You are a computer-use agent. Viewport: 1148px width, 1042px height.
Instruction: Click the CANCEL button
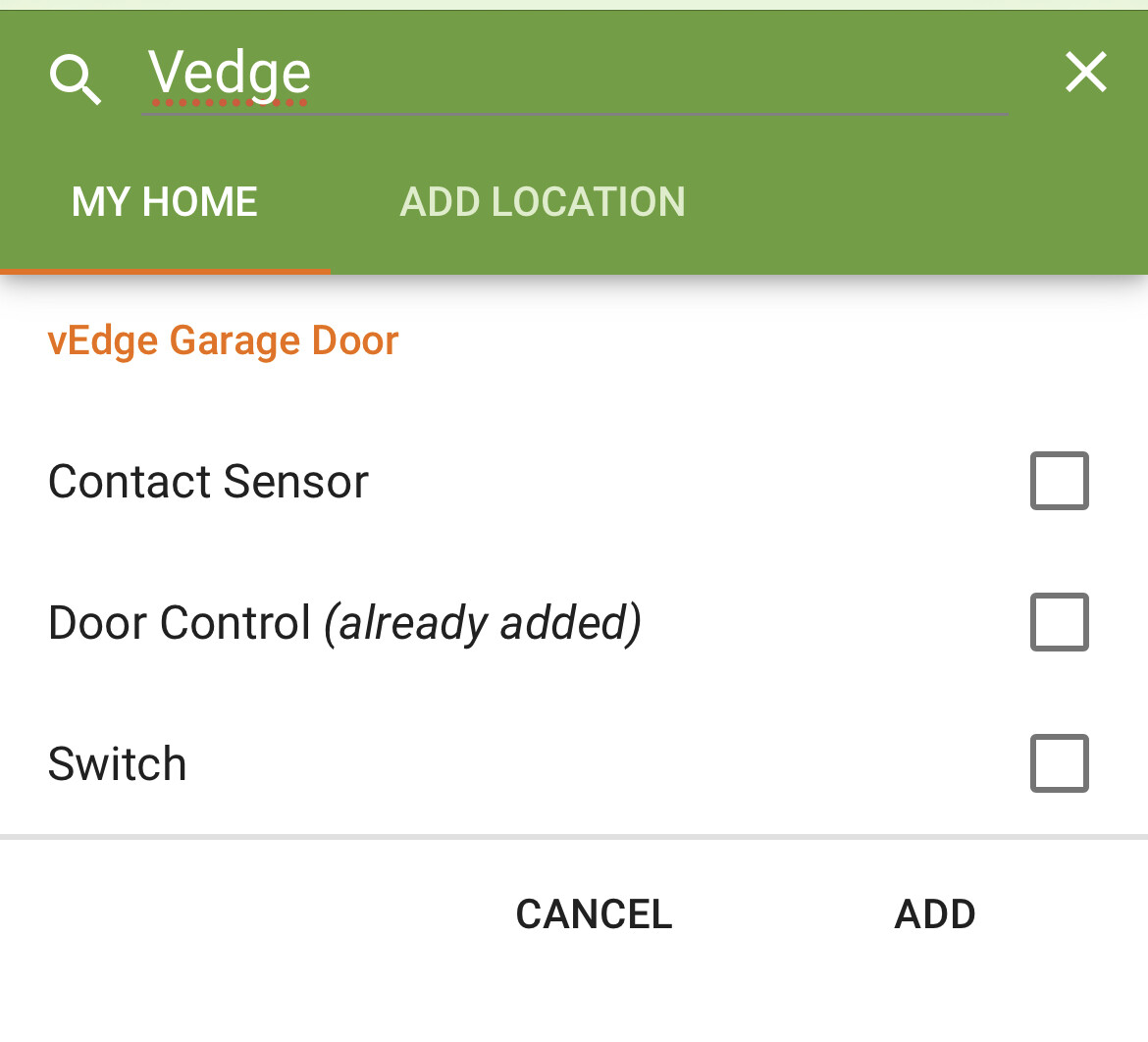(594, 913)
